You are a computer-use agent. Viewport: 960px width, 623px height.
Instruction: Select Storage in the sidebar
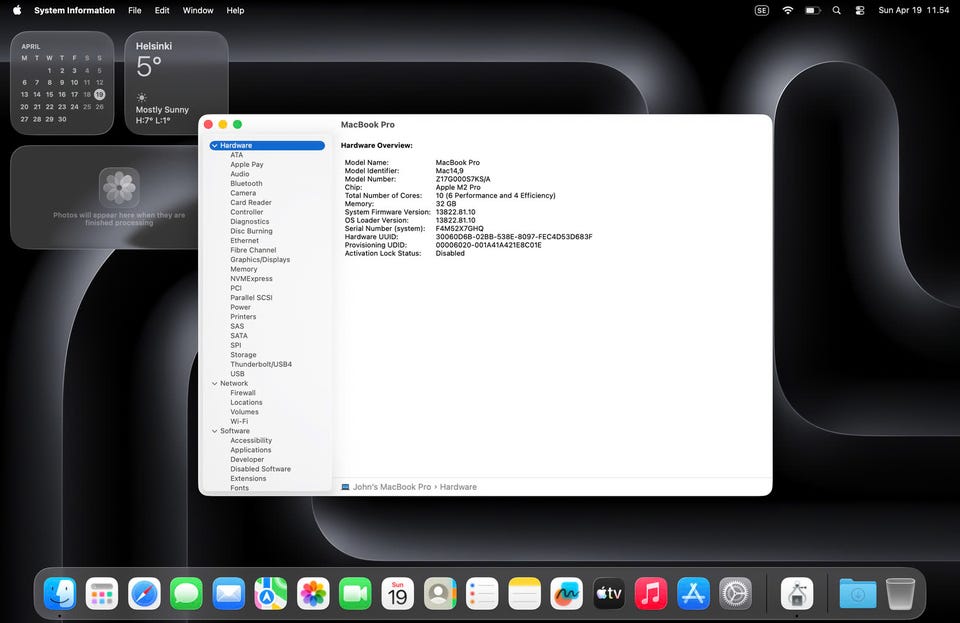pos(243,355)
